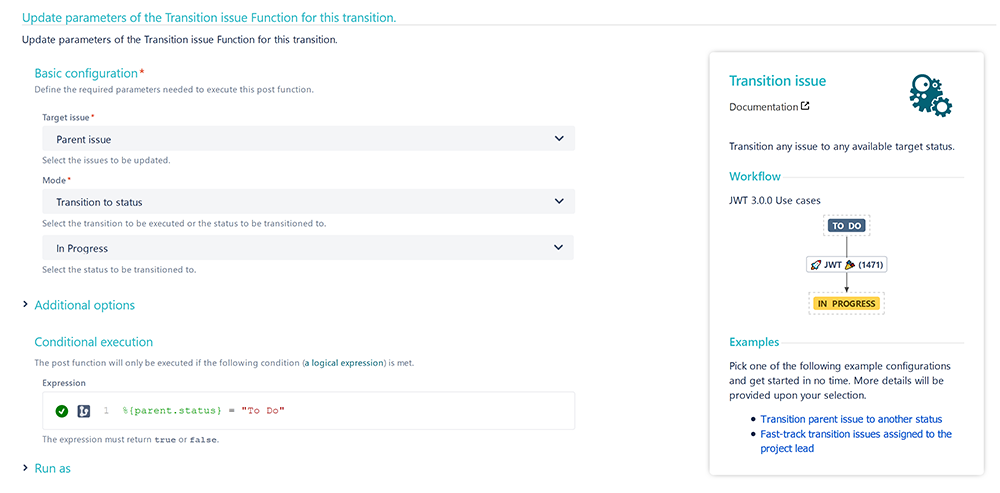This screenshot has height=493, width=1000.
Task: Select 'Transition parent issue to another status' example
Action: point(851,419)
